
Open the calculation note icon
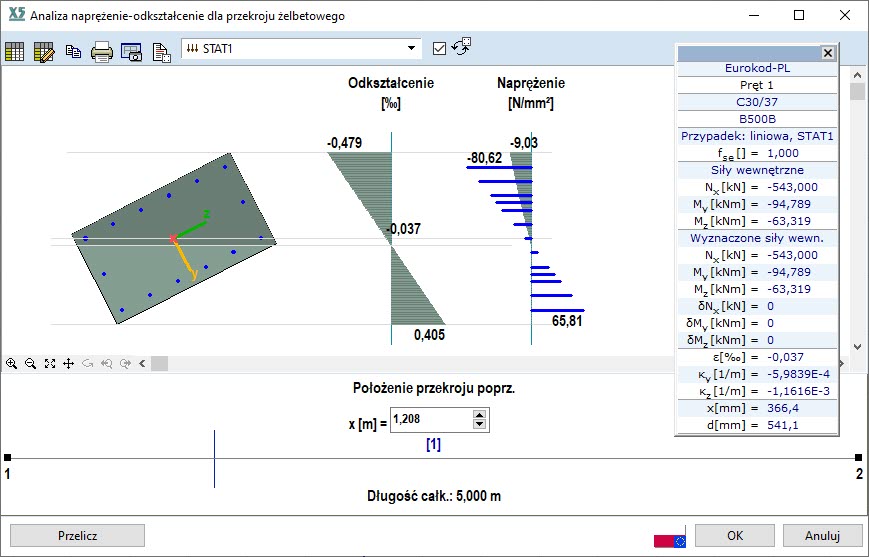pos(161,52)
